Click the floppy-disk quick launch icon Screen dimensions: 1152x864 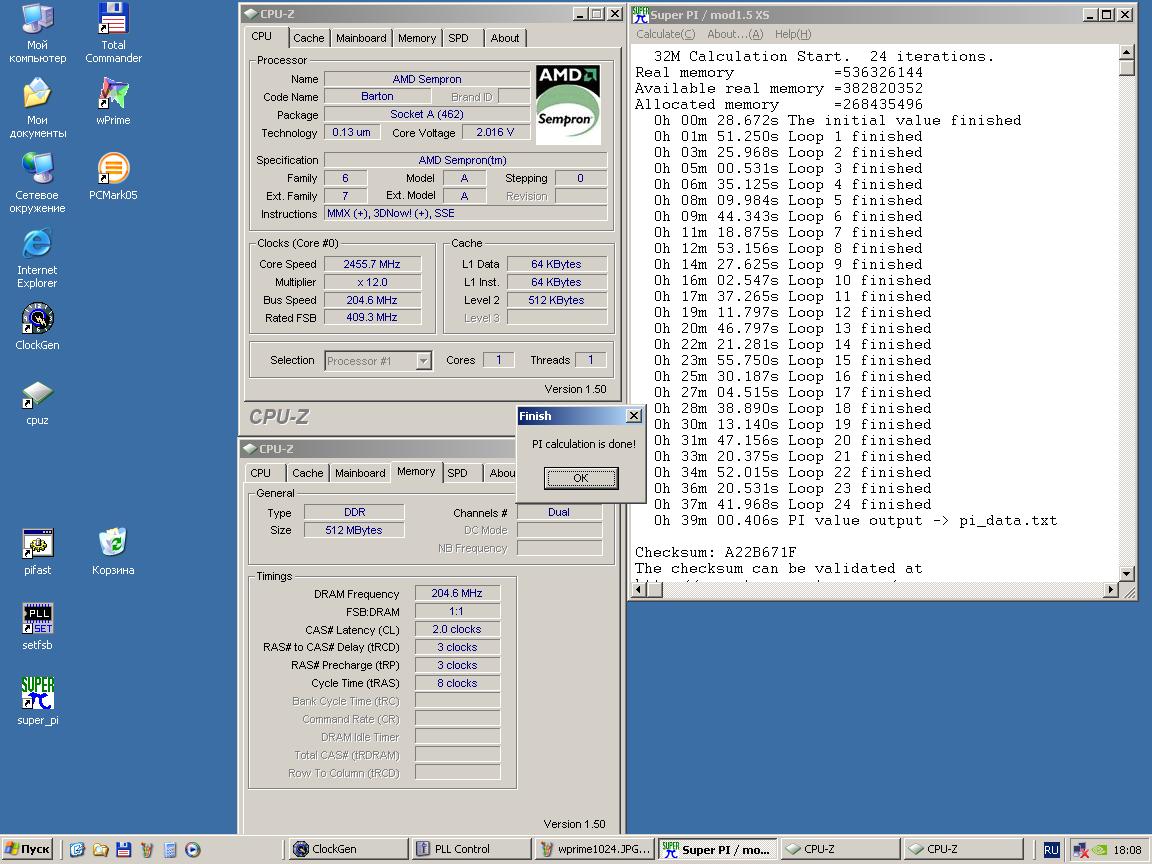pyautogui.click(x=123, y=849)
